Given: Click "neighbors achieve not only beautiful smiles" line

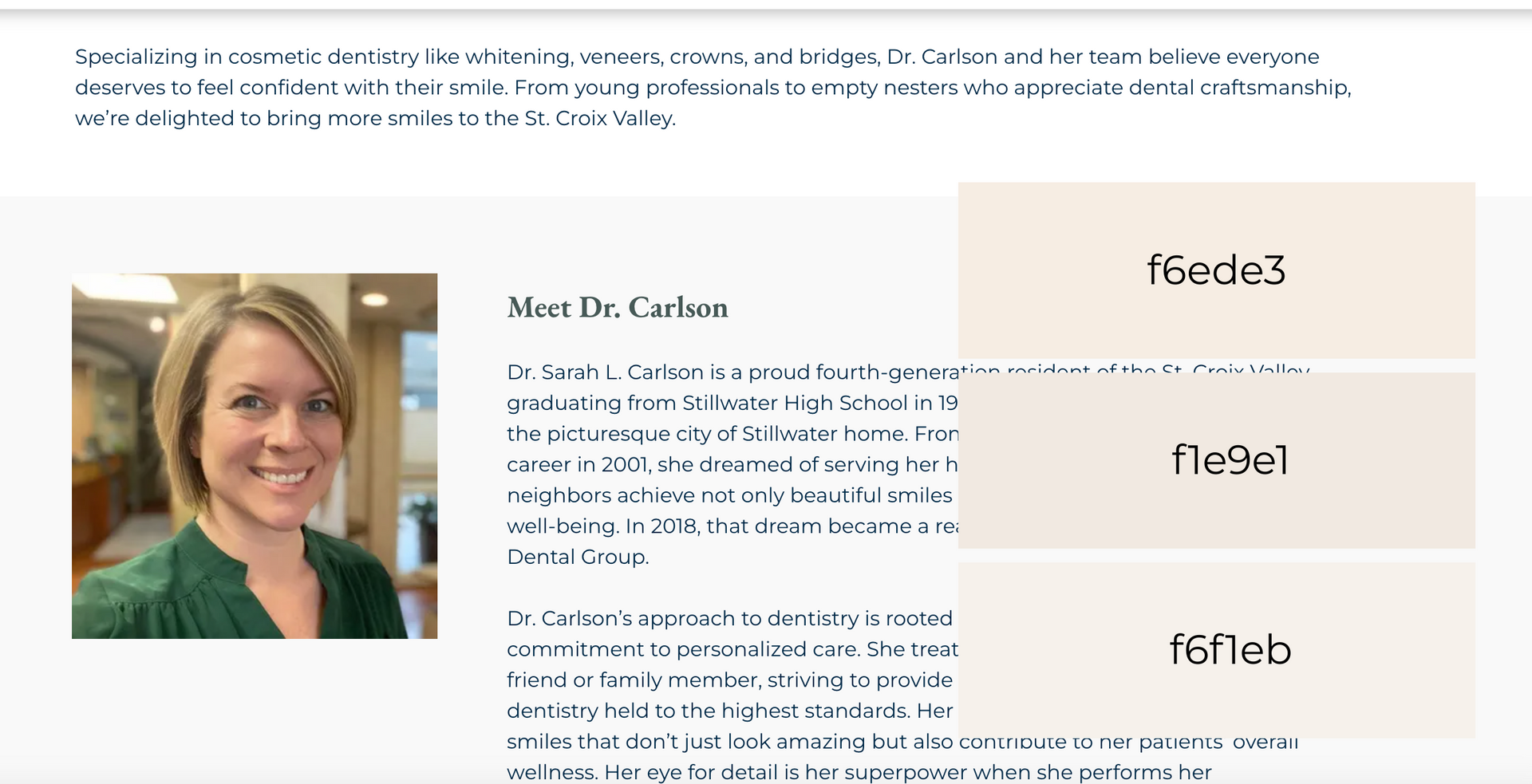Looking at the screenshot, I should pyautogui.click(x=730, y=495).
